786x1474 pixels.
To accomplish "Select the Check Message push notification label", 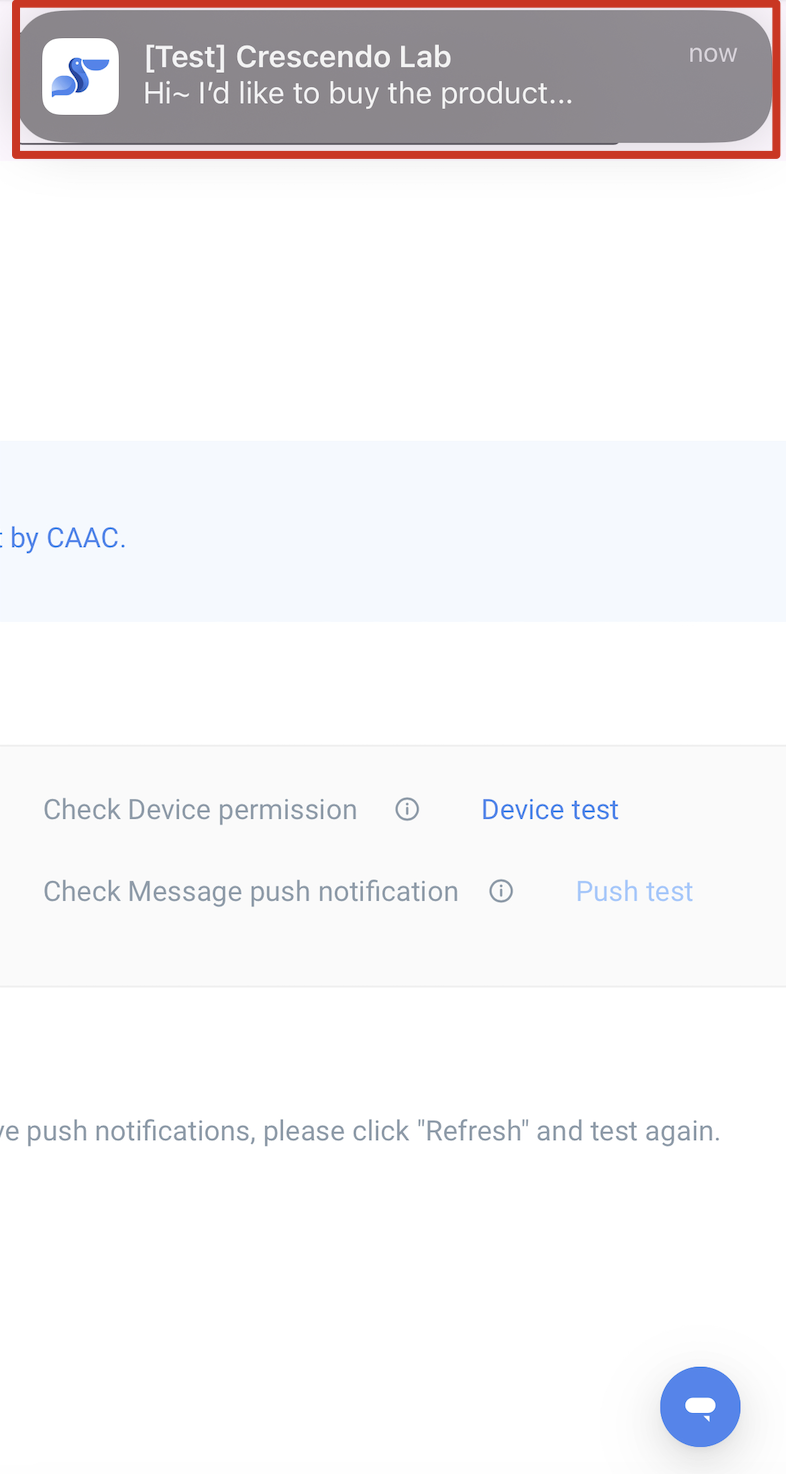I will pos(250,891).
